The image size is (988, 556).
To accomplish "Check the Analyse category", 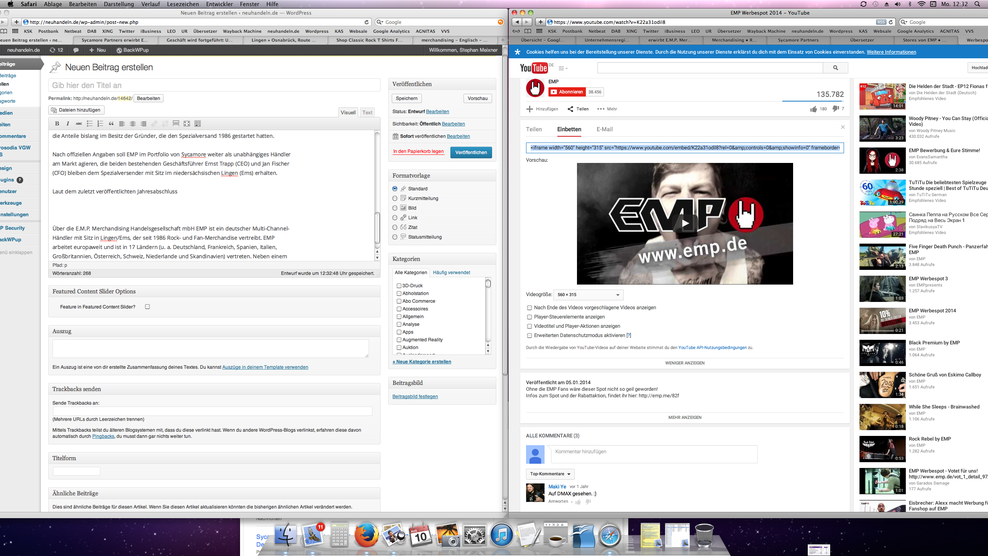I will (x=399, y=324).
